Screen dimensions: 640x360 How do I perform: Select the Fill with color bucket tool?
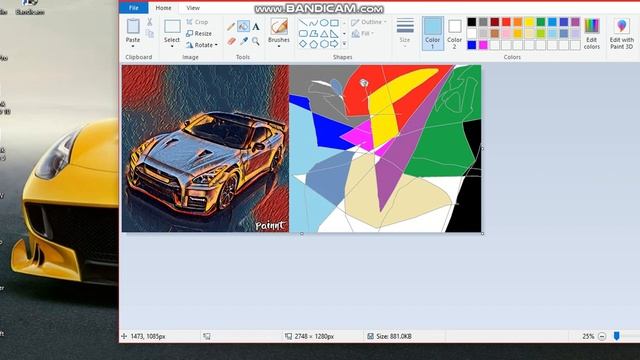[243, 27]
